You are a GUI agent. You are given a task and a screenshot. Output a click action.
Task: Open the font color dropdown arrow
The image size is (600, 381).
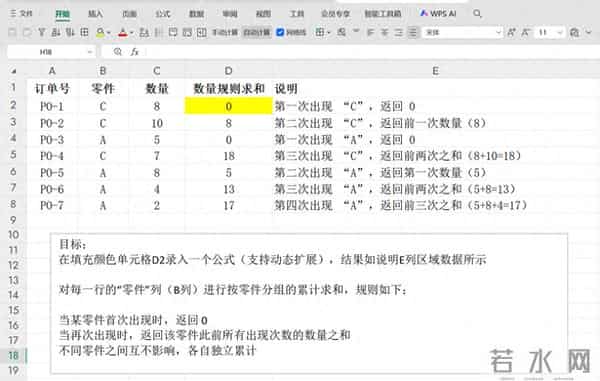coord(131,33)
